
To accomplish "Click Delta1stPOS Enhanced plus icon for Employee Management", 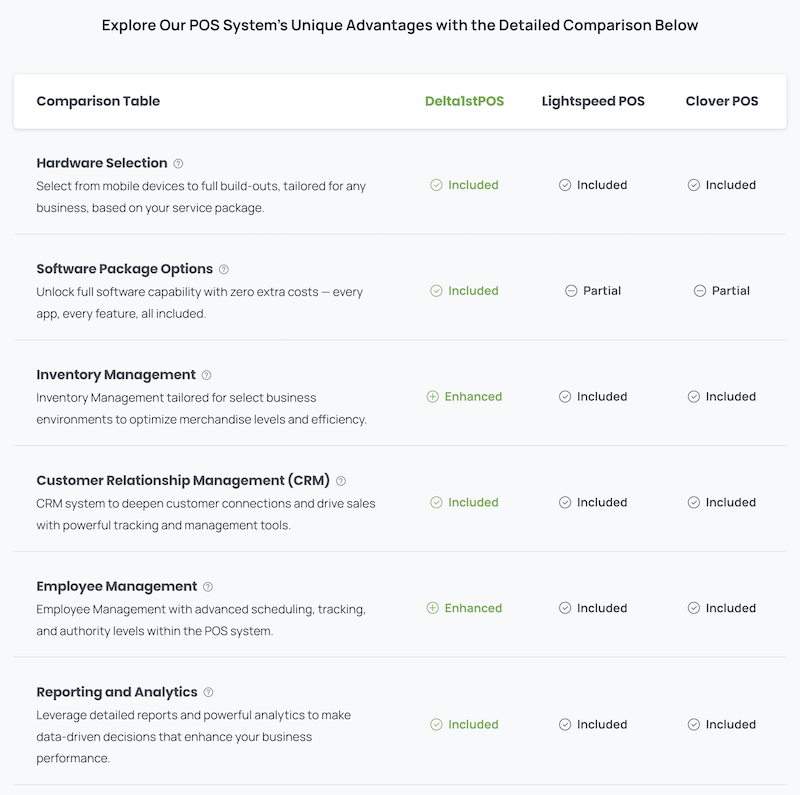I will [x=433, y=608].
